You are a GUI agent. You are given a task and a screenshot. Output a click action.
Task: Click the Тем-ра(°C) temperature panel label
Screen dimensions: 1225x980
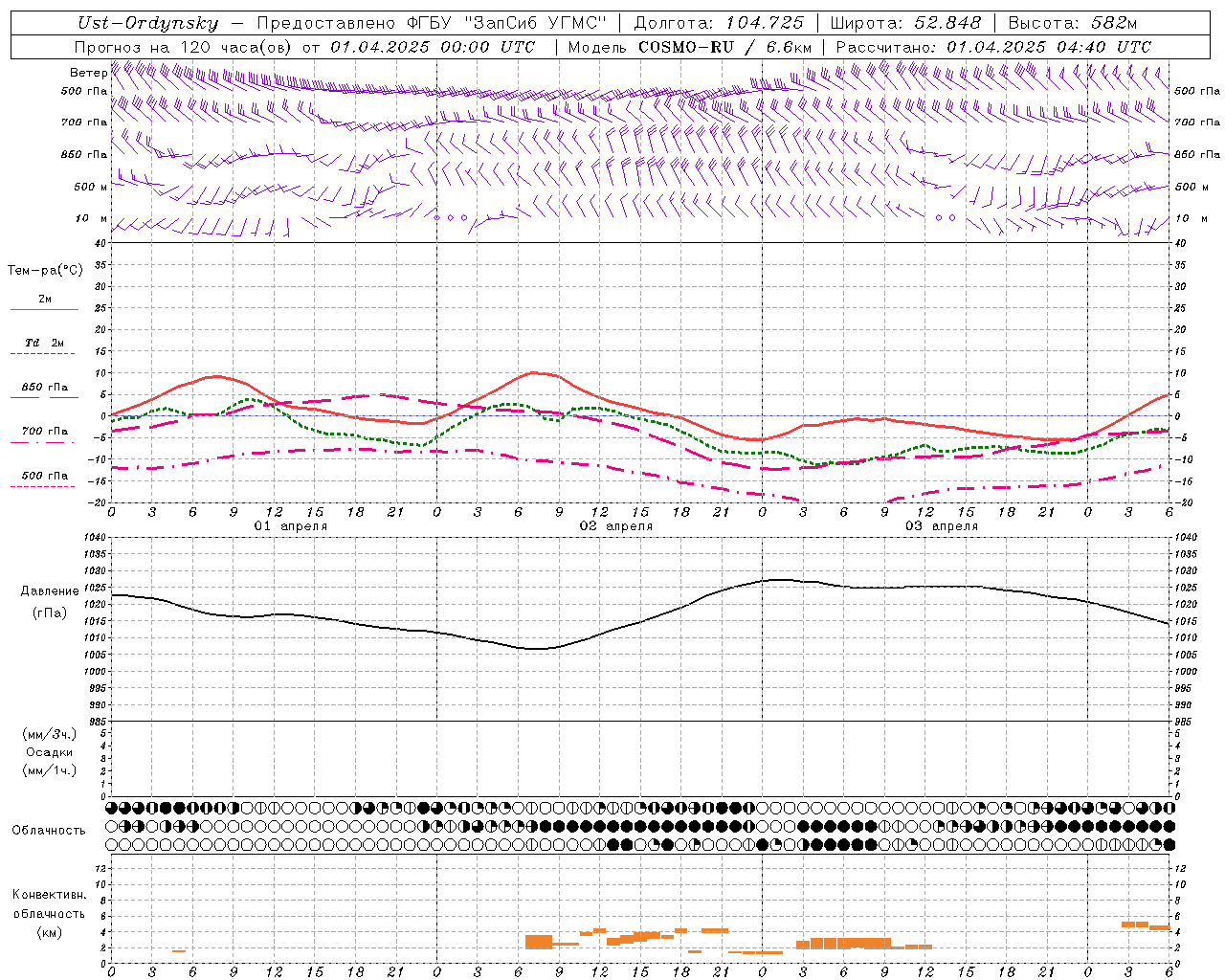[x=45, y=271]
